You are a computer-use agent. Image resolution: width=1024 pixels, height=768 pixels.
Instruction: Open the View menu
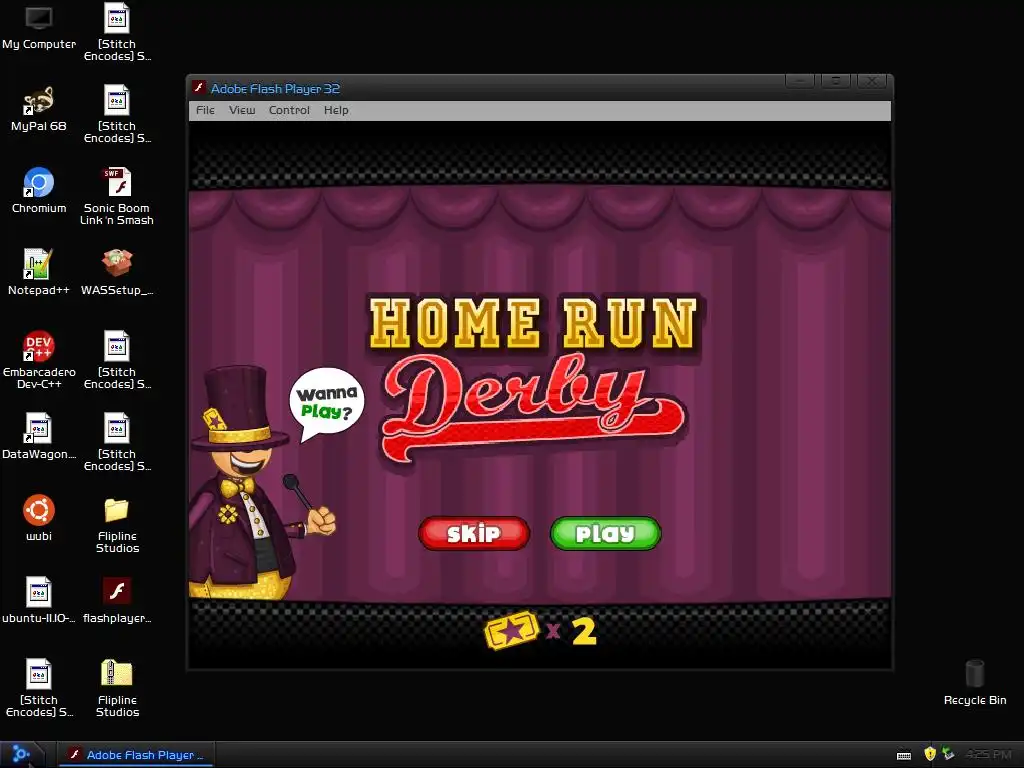coord(242,110)
